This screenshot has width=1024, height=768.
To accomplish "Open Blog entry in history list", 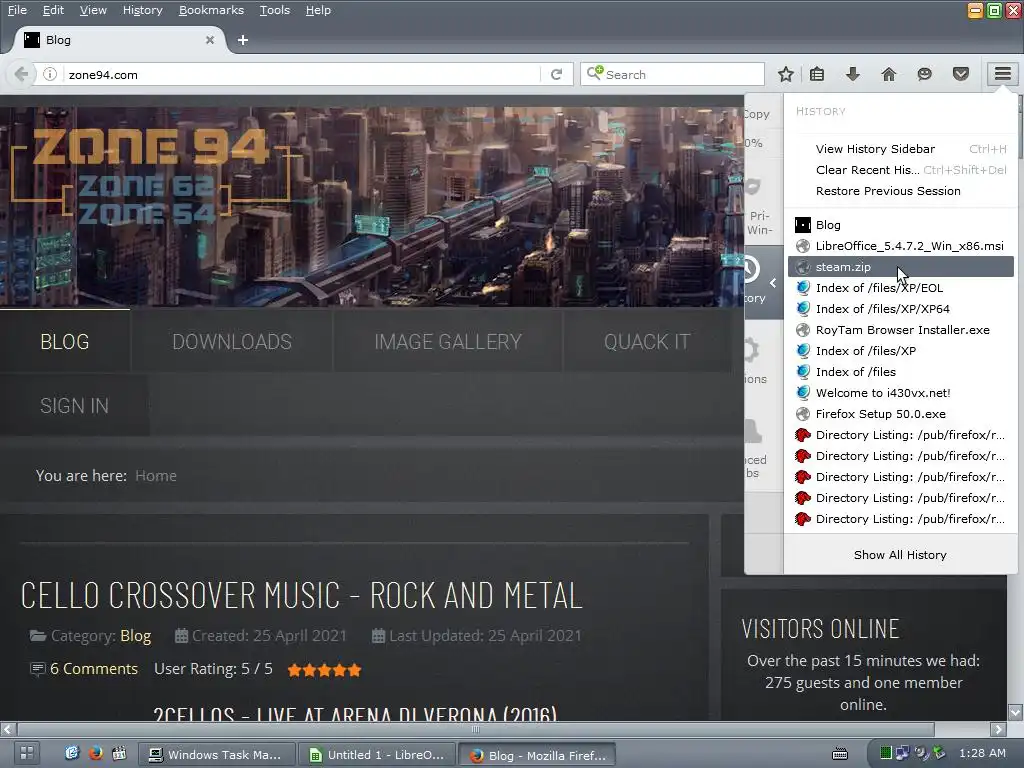I will point(901,225).
